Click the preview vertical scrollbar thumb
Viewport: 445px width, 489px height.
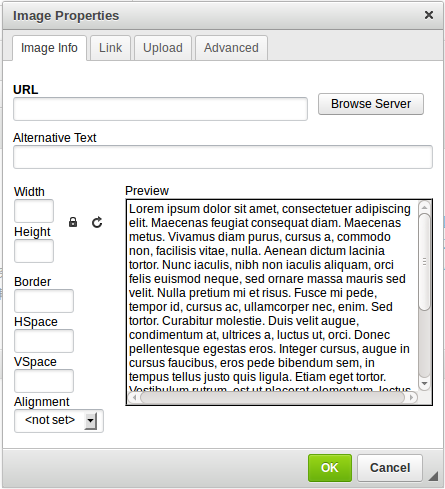click(424, 262)
